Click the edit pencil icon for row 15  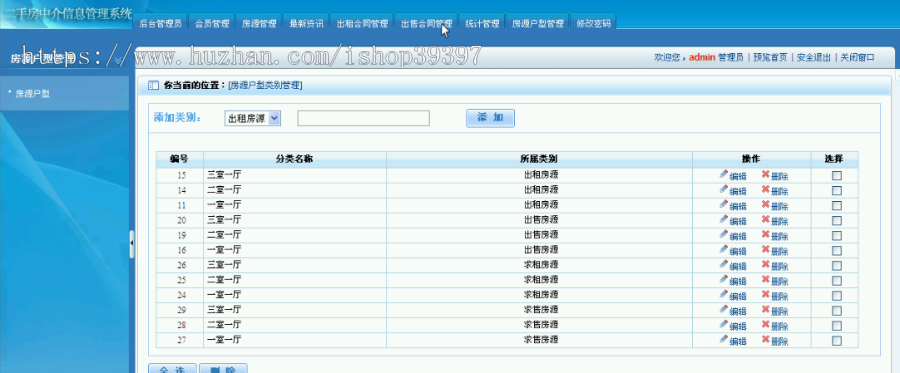tap(724, 174)
